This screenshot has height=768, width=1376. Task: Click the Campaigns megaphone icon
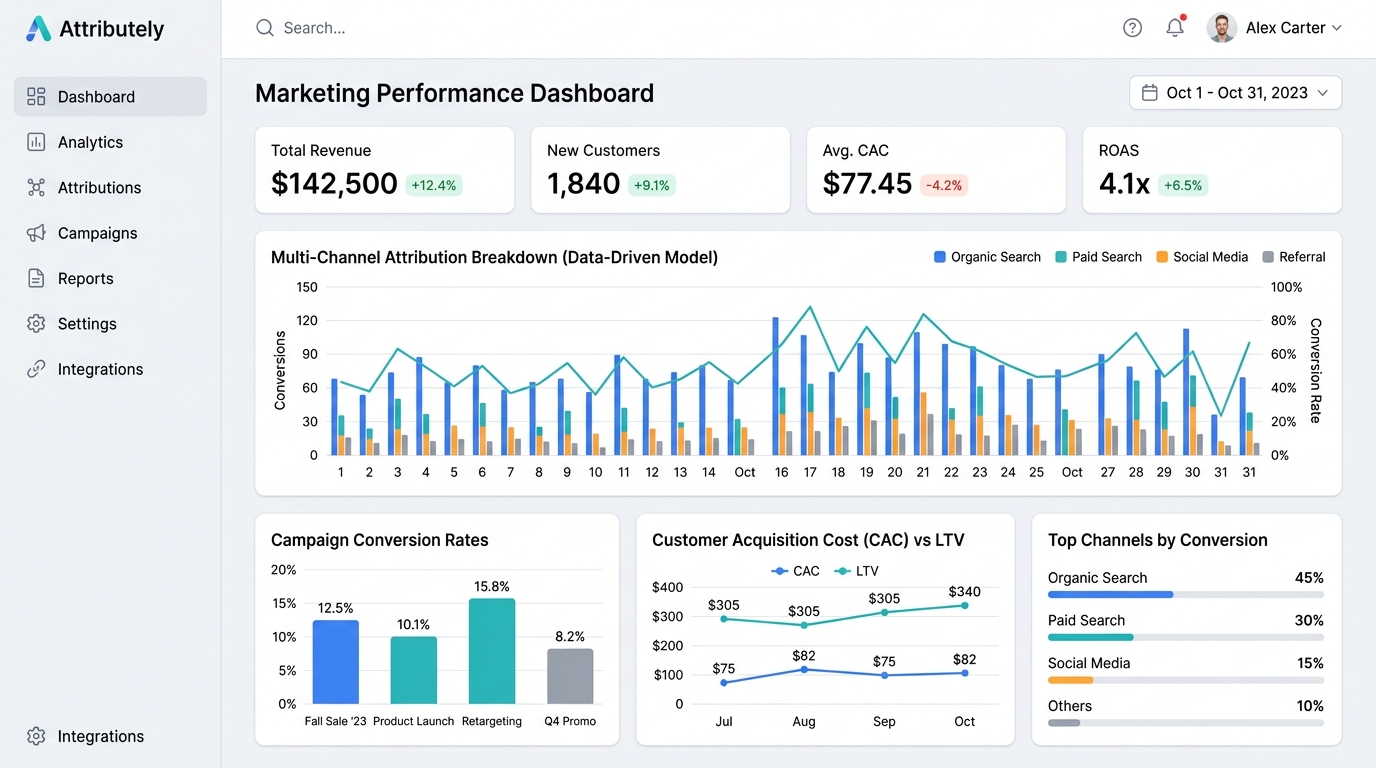[x=36, y=233]
